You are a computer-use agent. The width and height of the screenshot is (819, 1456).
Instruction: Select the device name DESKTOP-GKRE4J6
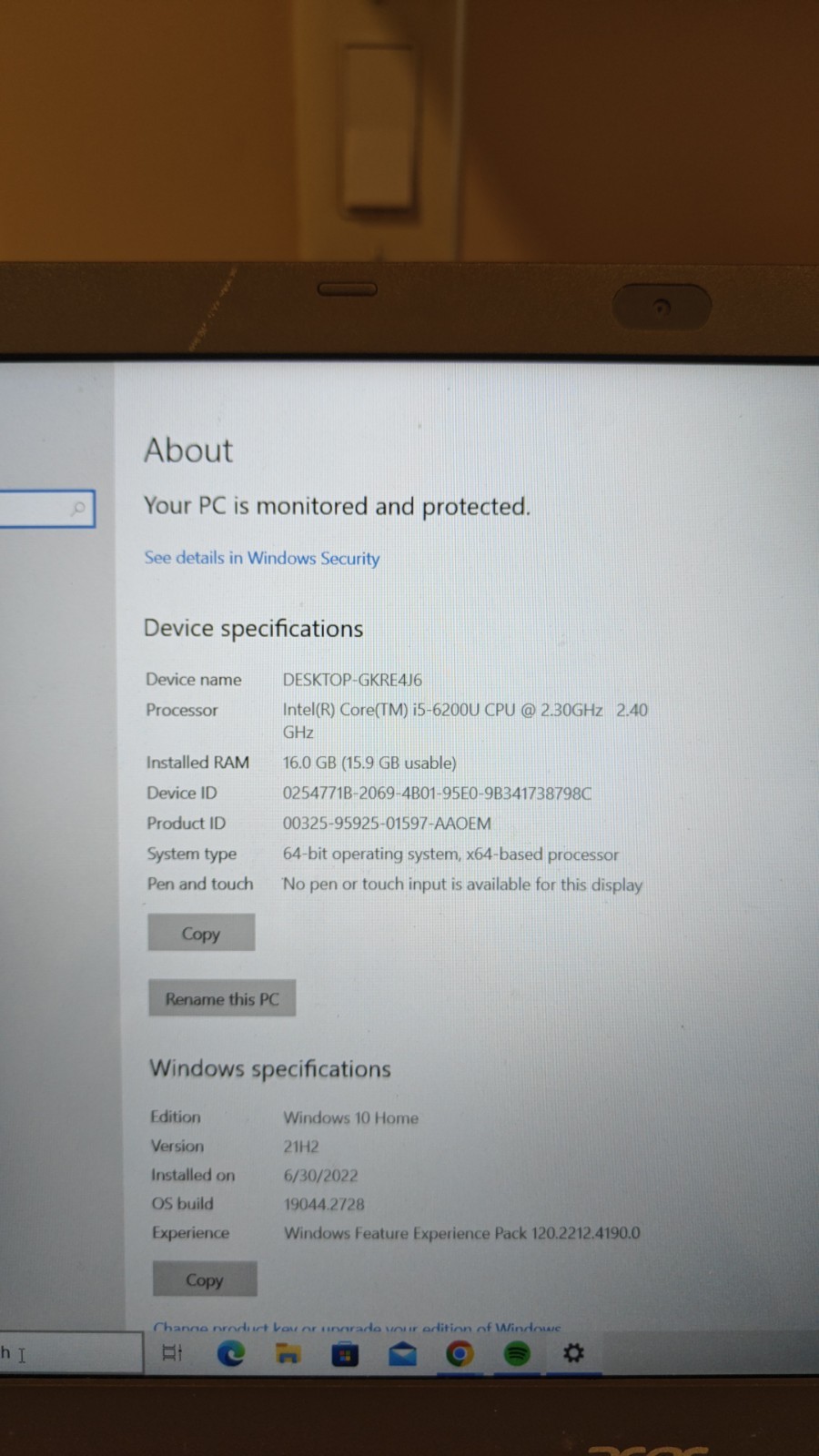coord(352,680)
